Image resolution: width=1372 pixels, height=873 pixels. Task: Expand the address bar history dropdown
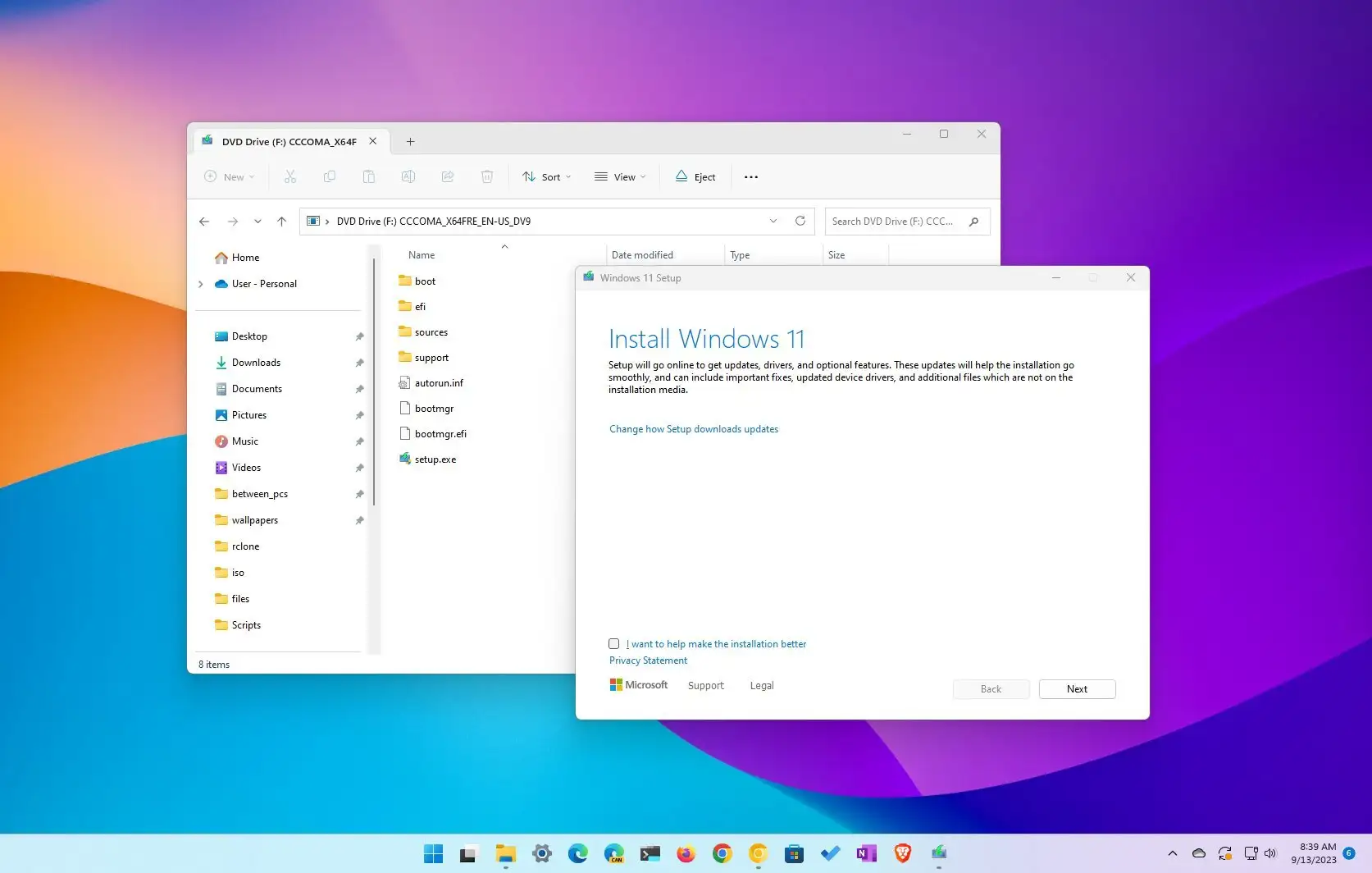pos(773,221)
